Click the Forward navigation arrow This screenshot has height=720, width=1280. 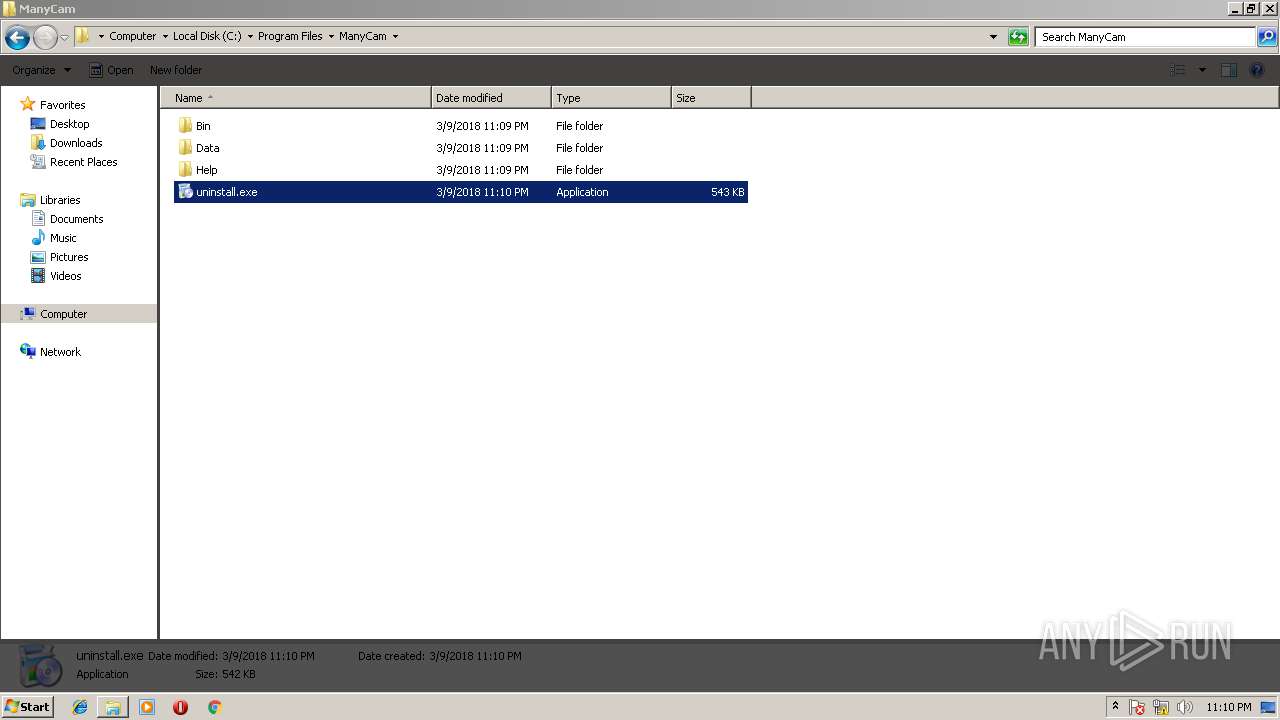[45, 38]
